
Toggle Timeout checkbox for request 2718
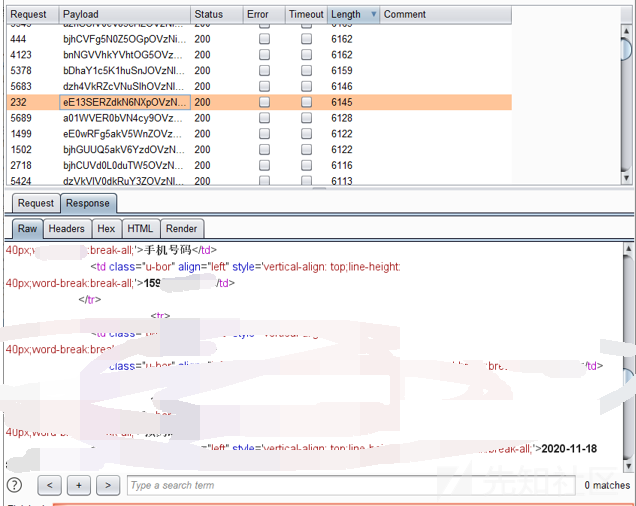(x=306, y=165)
